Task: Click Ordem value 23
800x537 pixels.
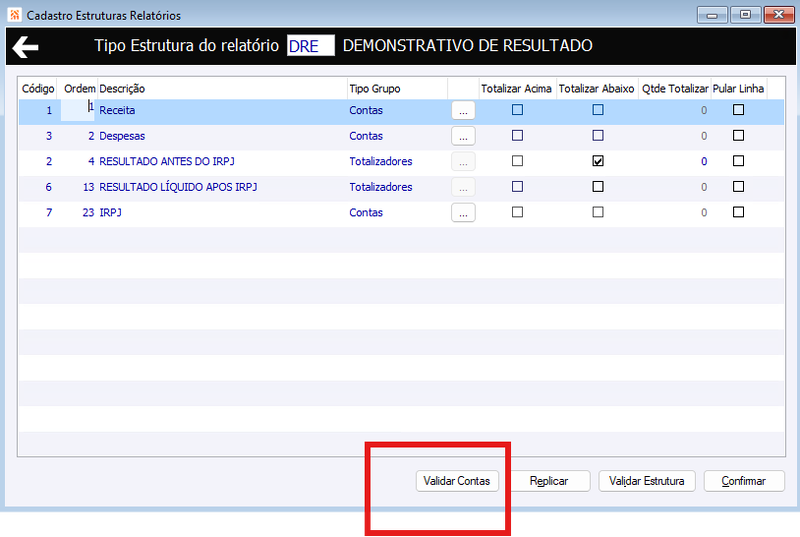Action: (88, 213)
